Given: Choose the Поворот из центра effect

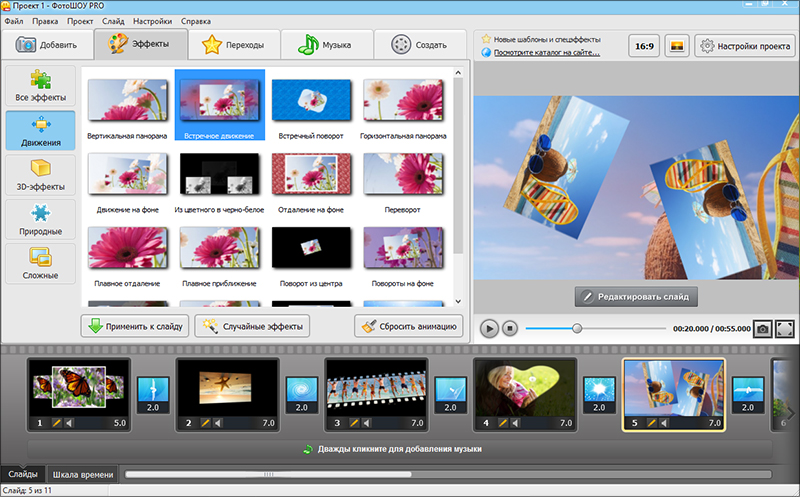Looking at the screenshot, I should (x=311, y=248).
